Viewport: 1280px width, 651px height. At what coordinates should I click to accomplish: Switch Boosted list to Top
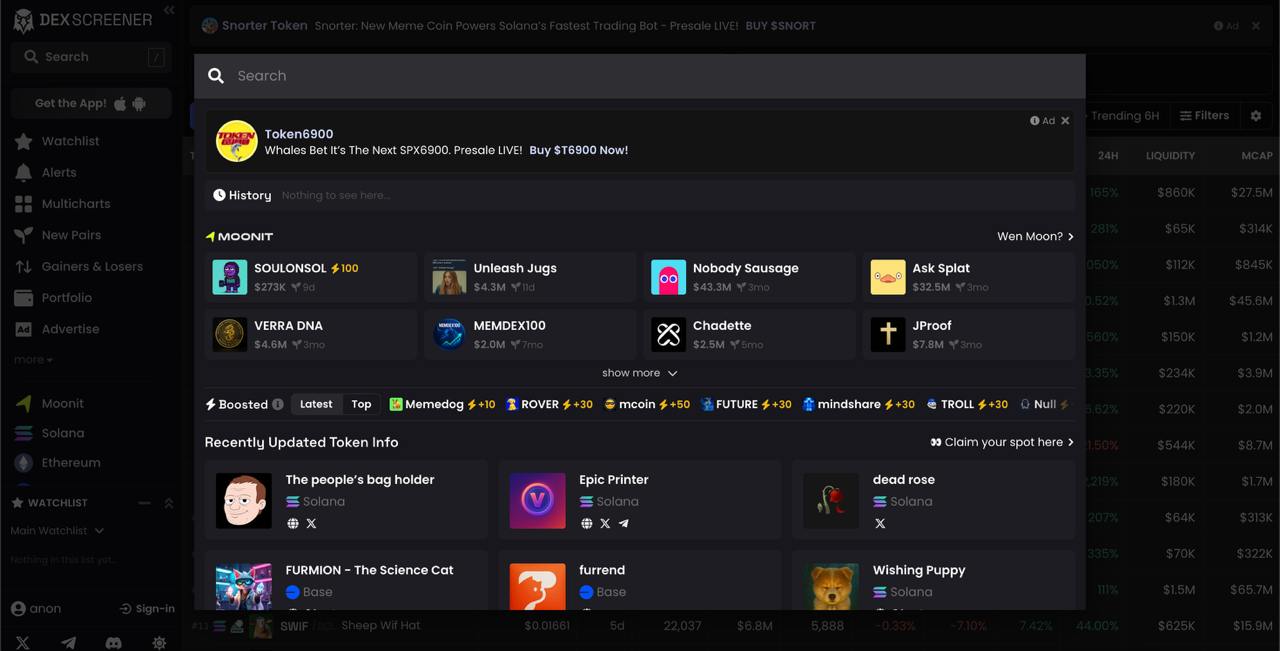tap(361, 404)
